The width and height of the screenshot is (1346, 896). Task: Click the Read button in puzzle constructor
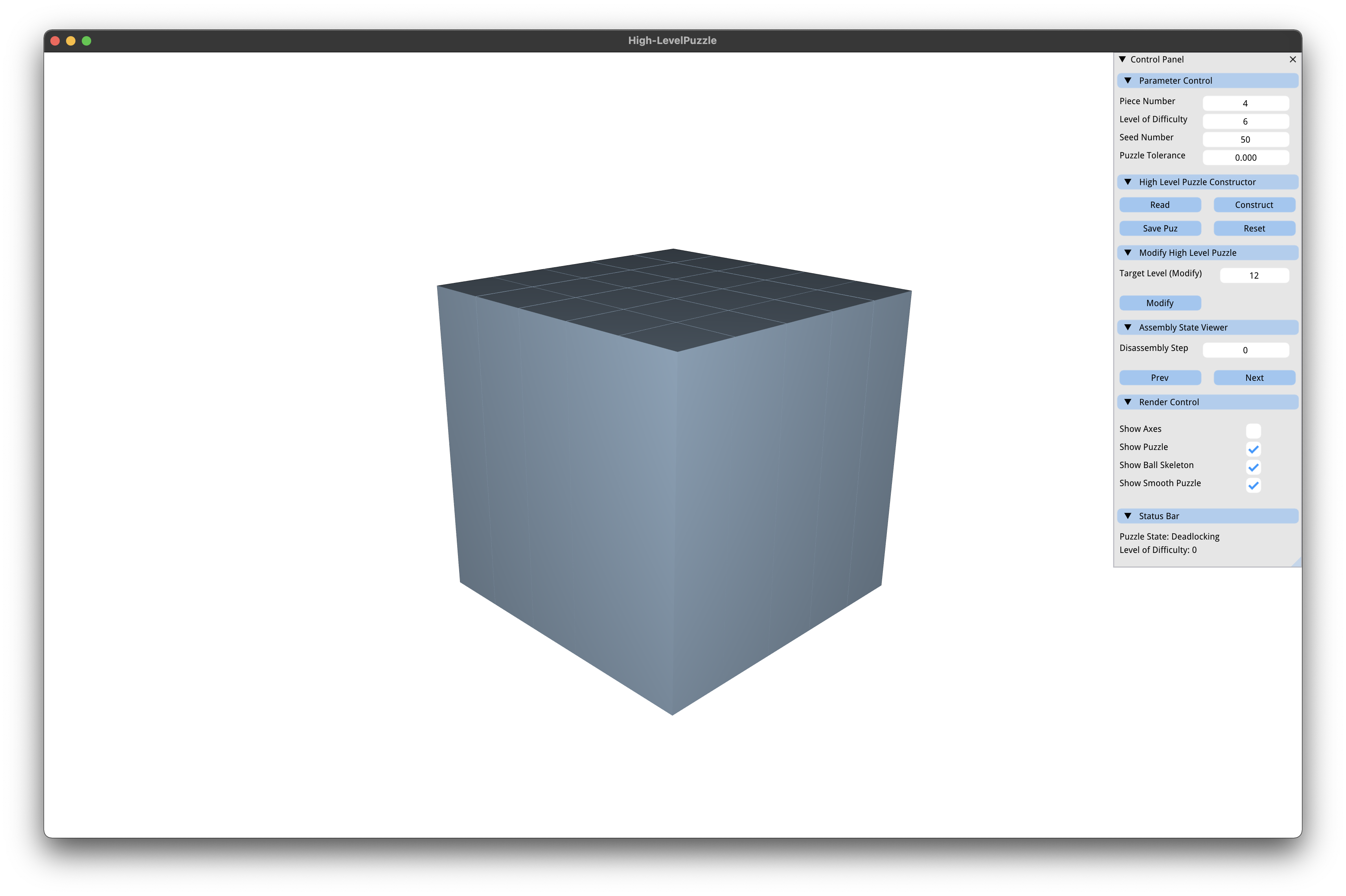pyautogui.click(x=1159, y=204)
